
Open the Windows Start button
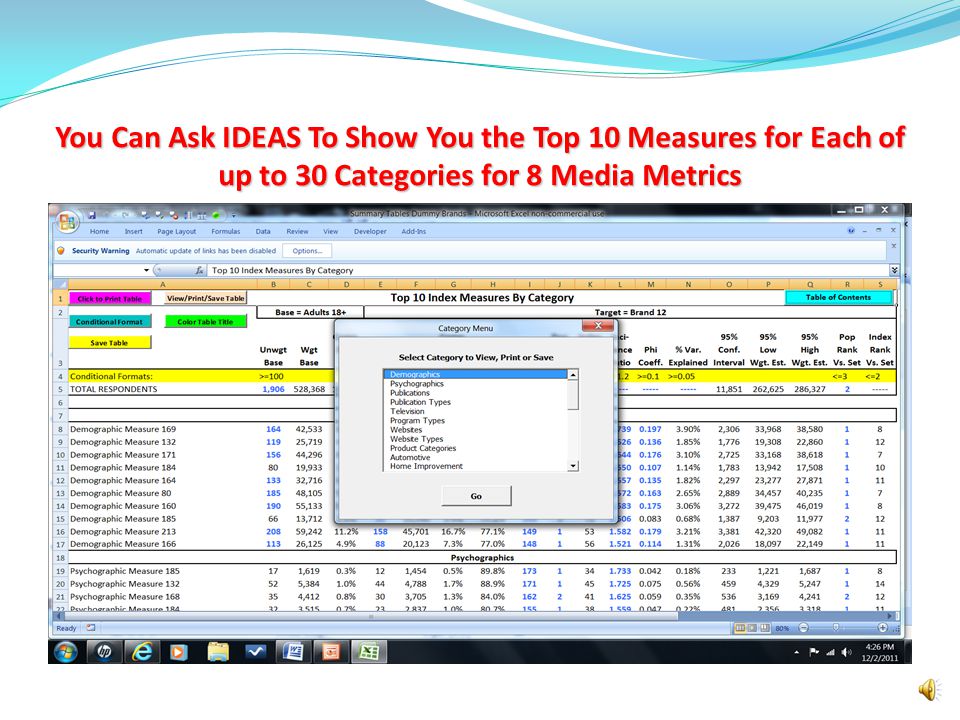click(66, 652)
